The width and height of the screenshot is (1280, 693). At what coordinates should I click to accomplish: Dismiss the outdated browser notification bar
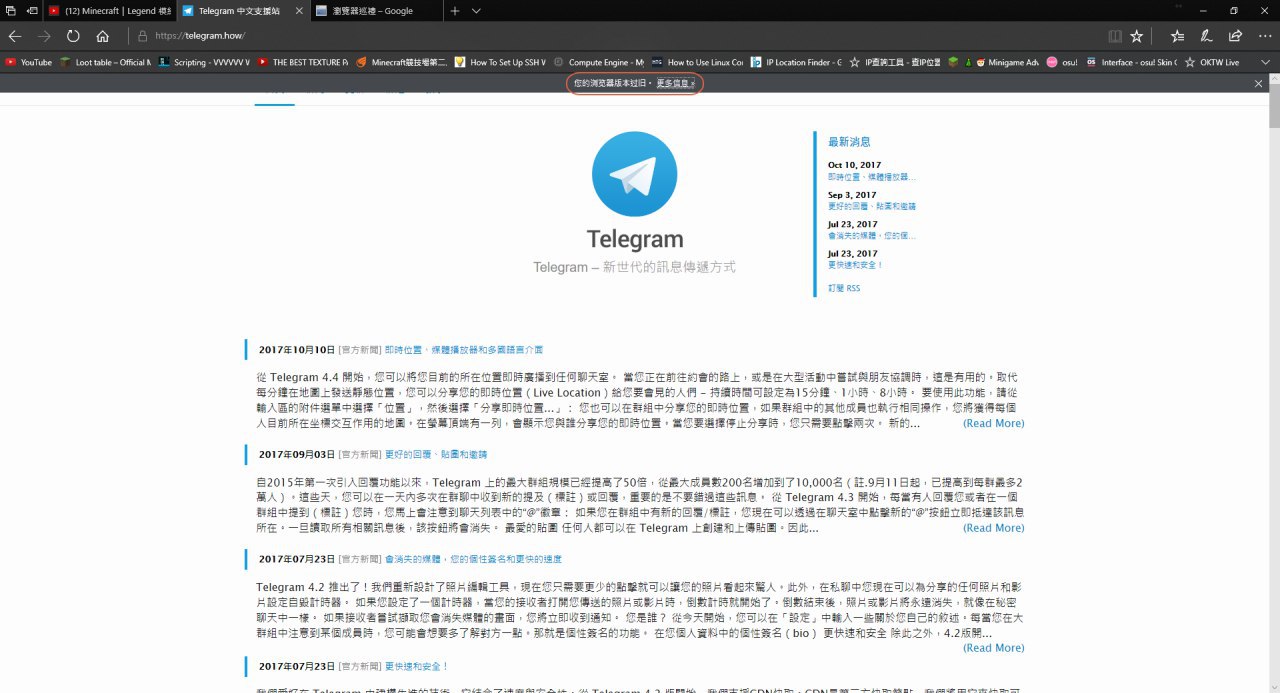[1259, 84]
